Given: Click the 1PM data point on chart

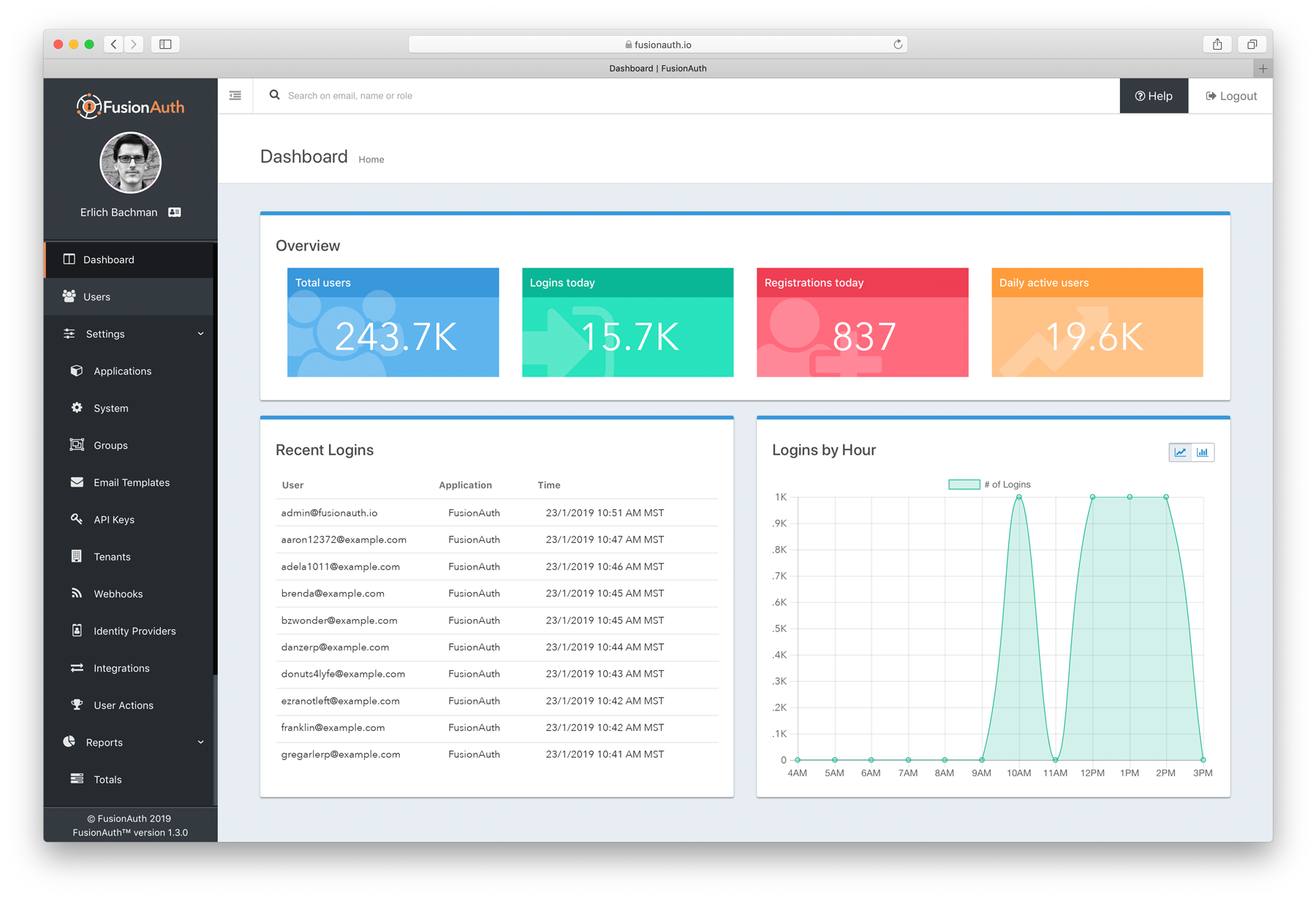Looking at the screenshot, I should tap(1130, 497).
